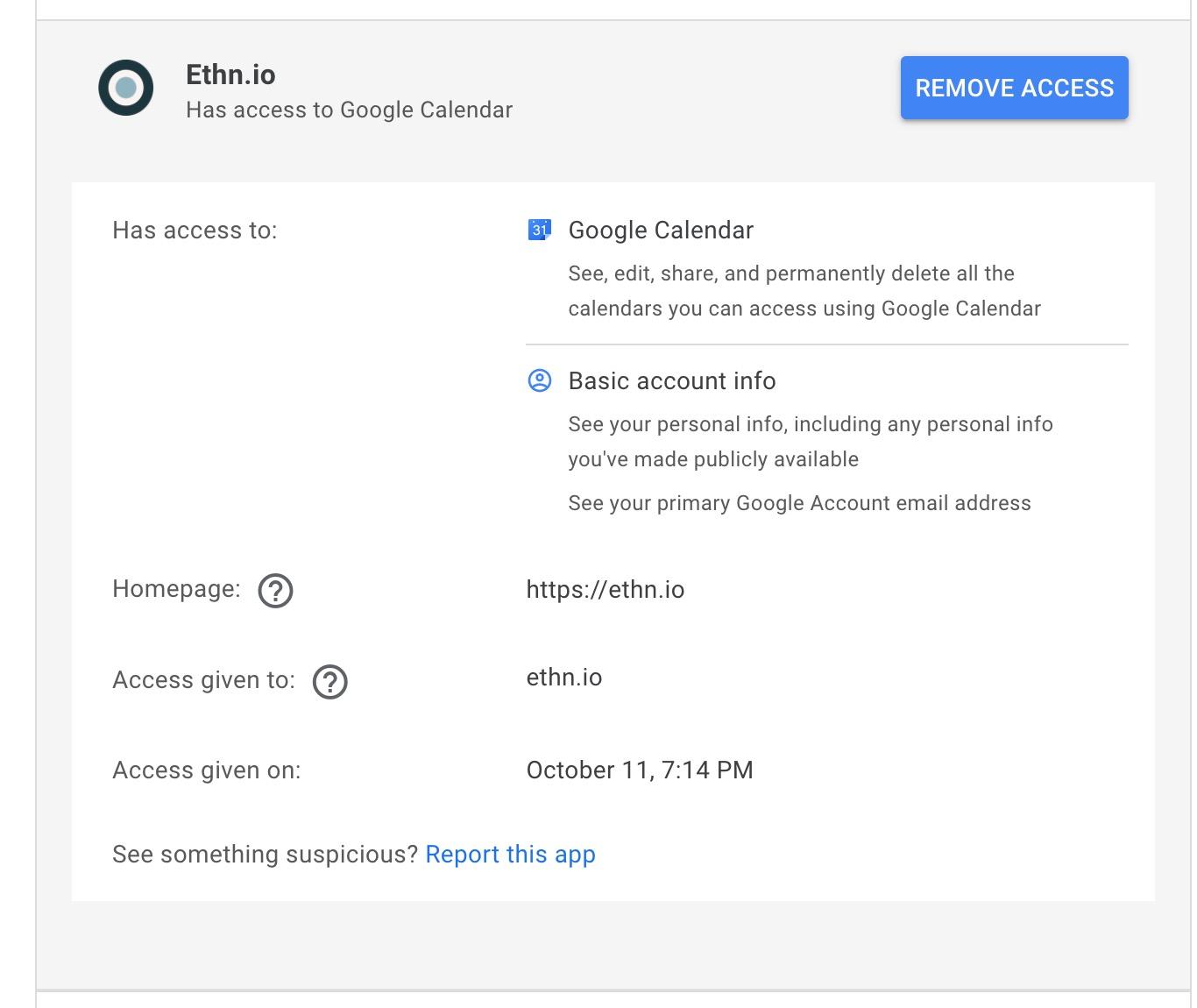The width and height of the screenshot is (1197, 1008).
Task: Click the 'Access given on:' label
Action: [x=207, y=770]
